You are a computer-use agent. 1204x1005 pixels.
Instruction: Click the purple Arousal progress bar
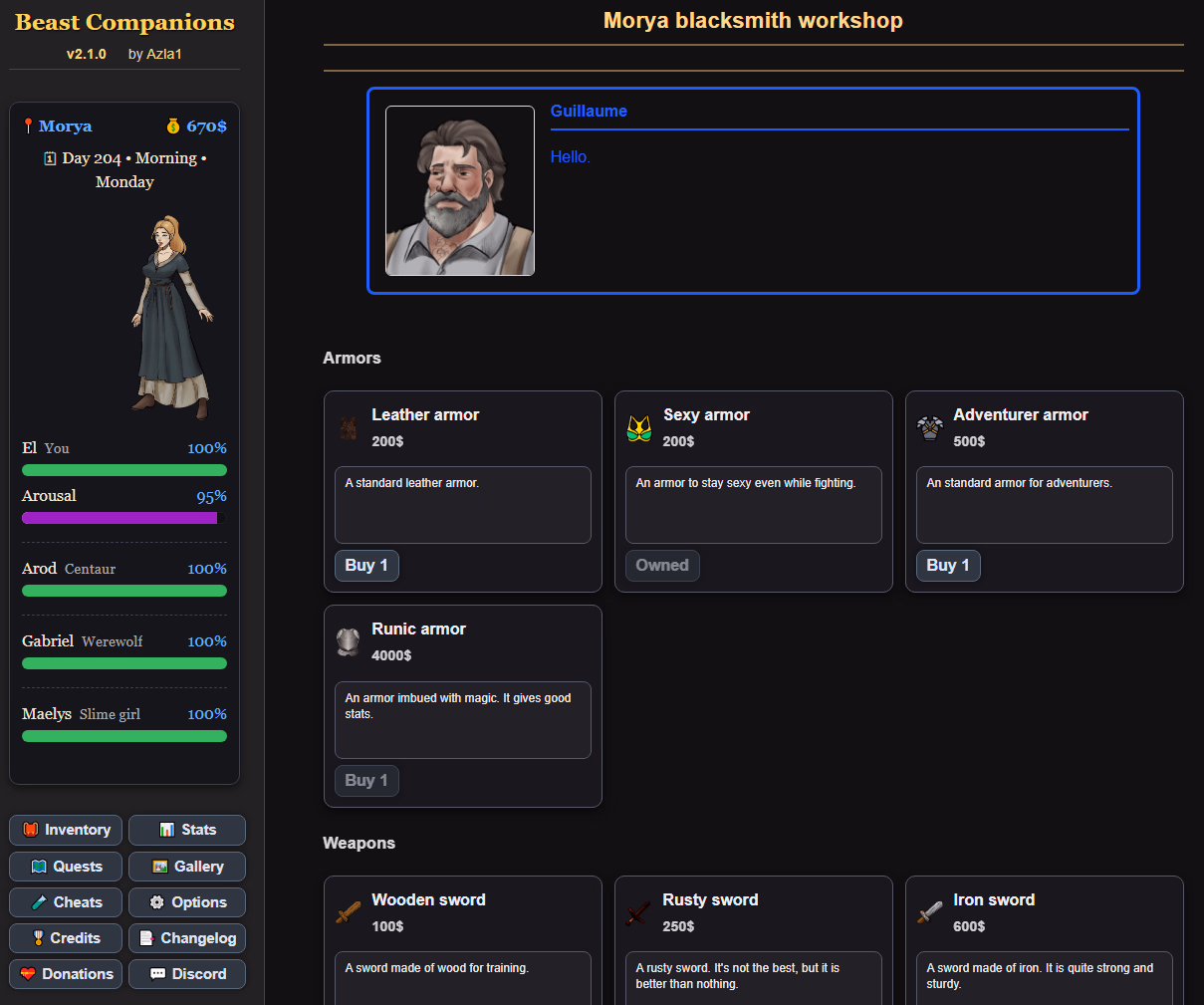click(x=120, y=518)
